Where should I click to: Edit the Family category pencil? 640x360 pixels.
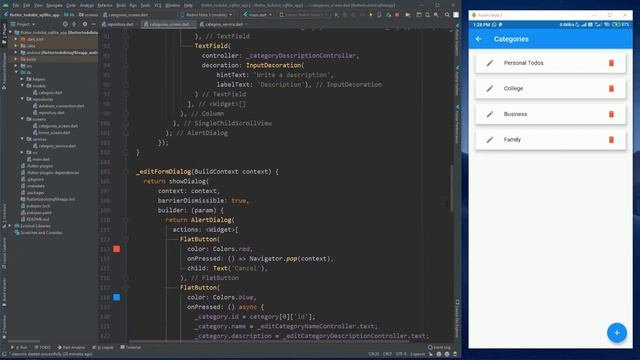point(490,140)
